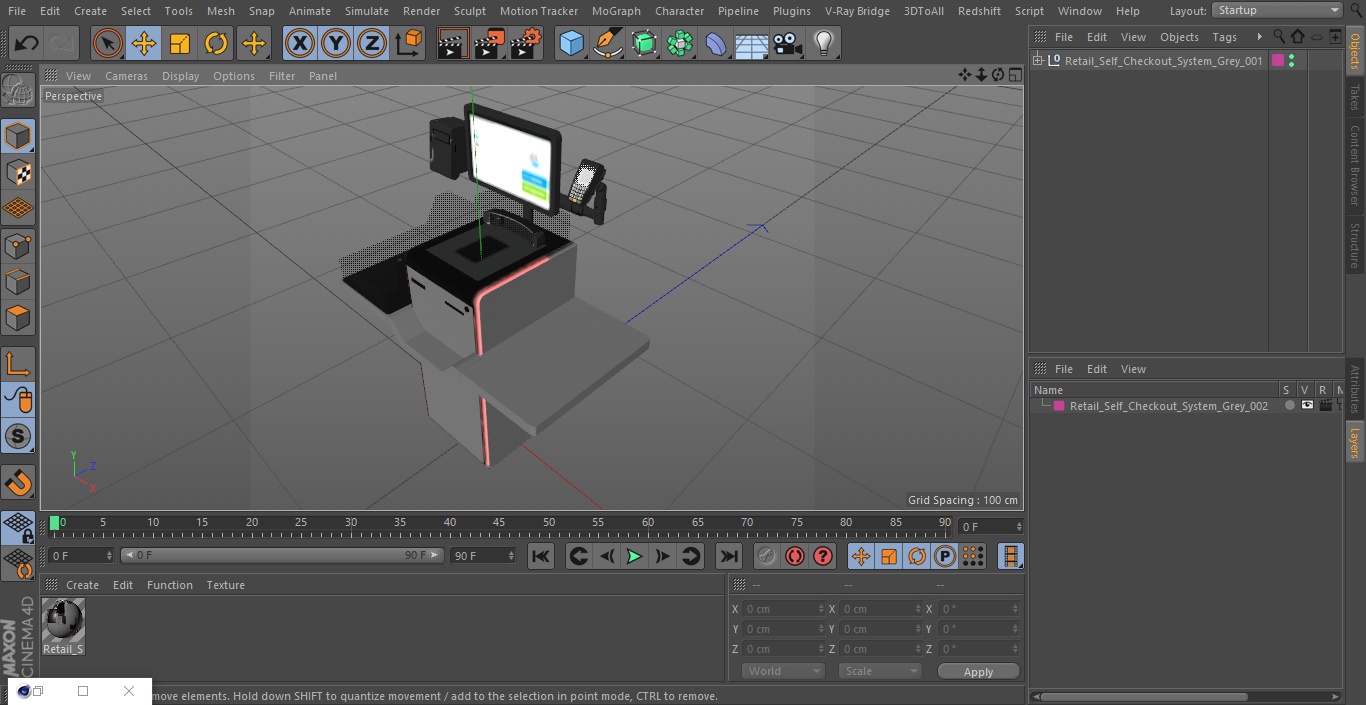
Task: Enable the Axis tool
Action: (x=18, y=364)
